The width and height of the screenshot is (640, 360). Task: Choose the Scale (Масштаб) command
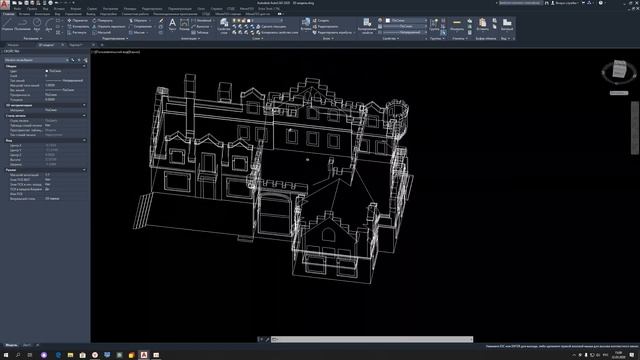click(x=101, y=32)
